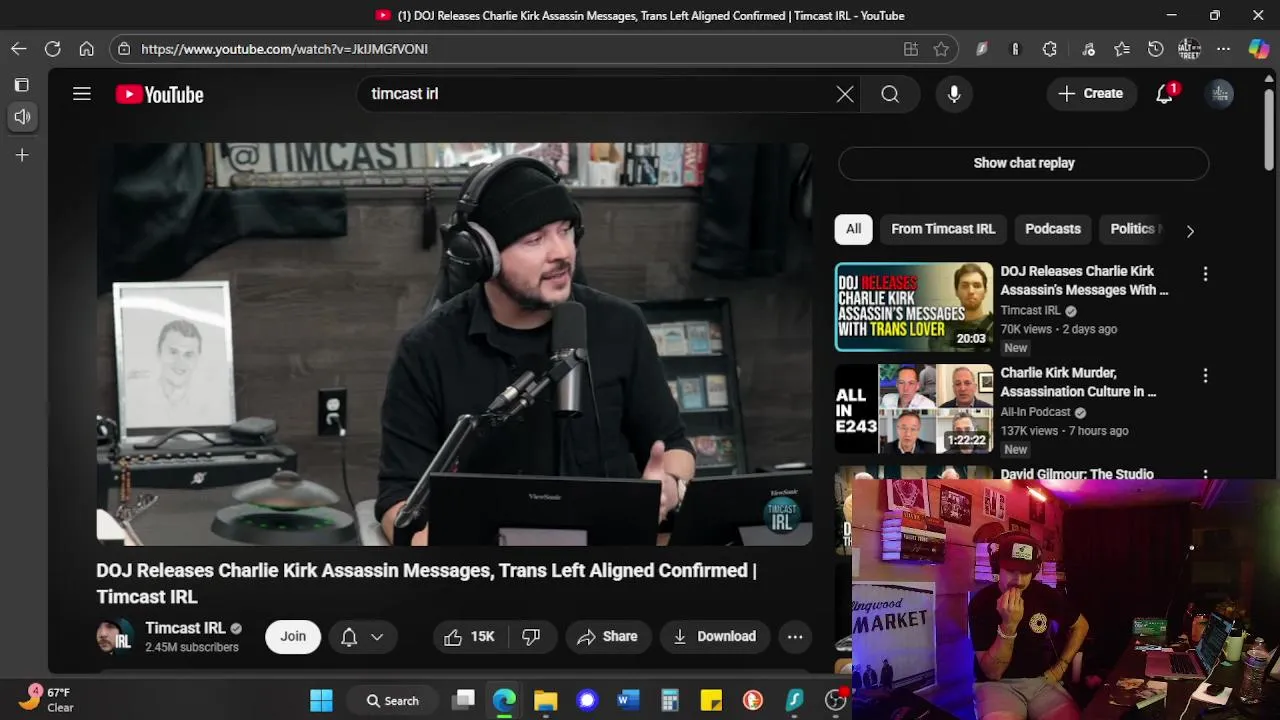
Task: Go to YouTube home via logo
Action: pyautogui.click(x=160, y=94)
